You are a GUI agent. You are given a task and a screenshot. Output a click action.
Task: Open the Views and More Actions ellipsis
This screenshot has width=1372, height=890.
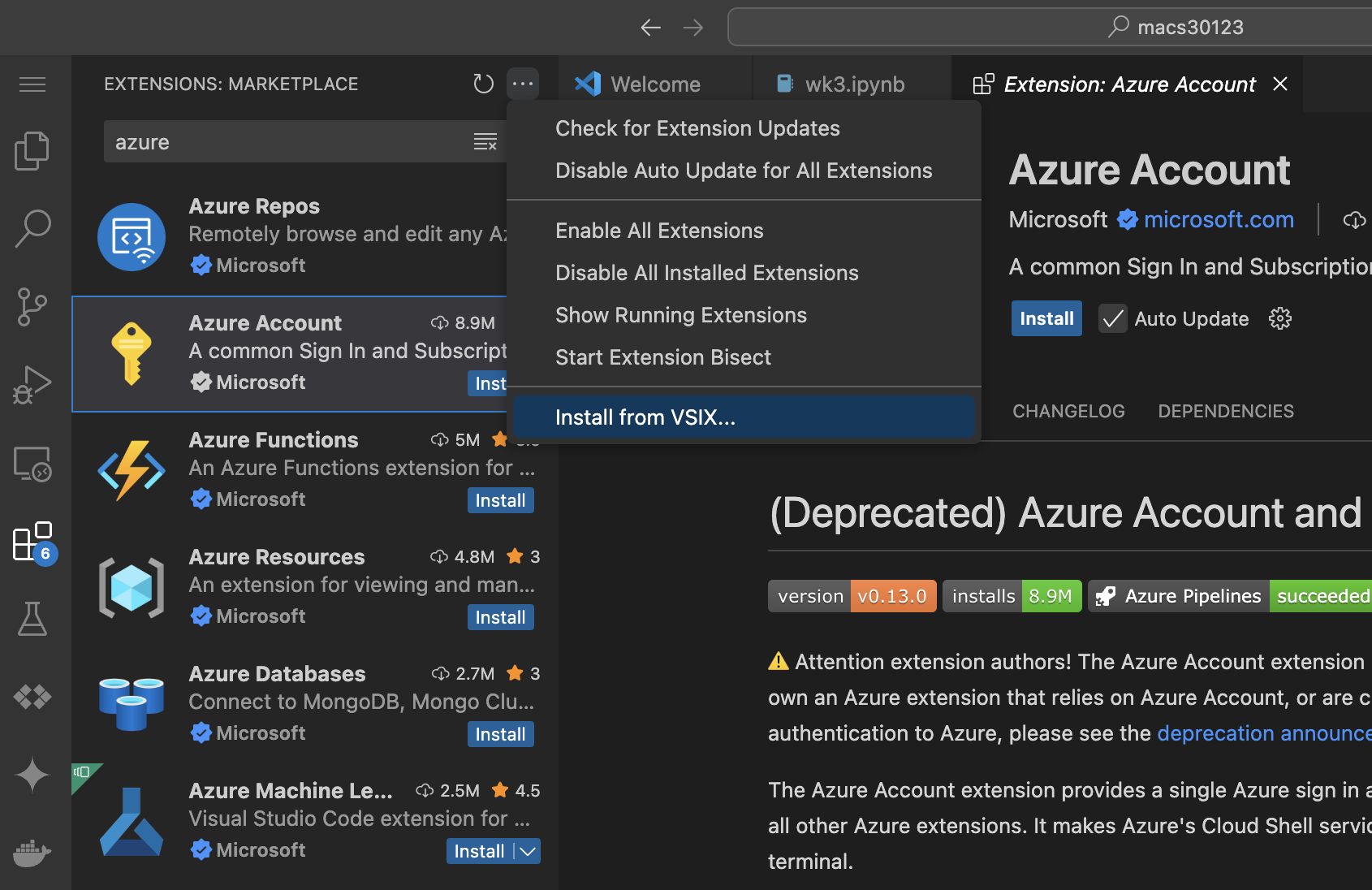[523, 84]
